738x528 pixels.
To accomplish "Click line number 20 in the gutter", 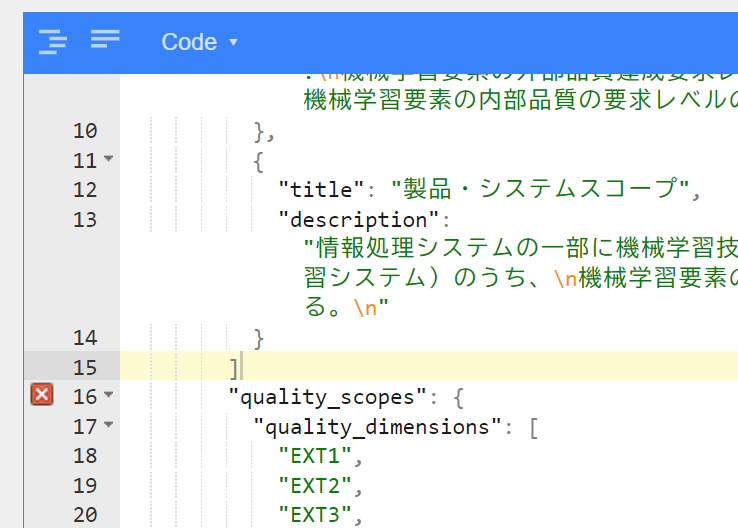I will pos(85,515).
